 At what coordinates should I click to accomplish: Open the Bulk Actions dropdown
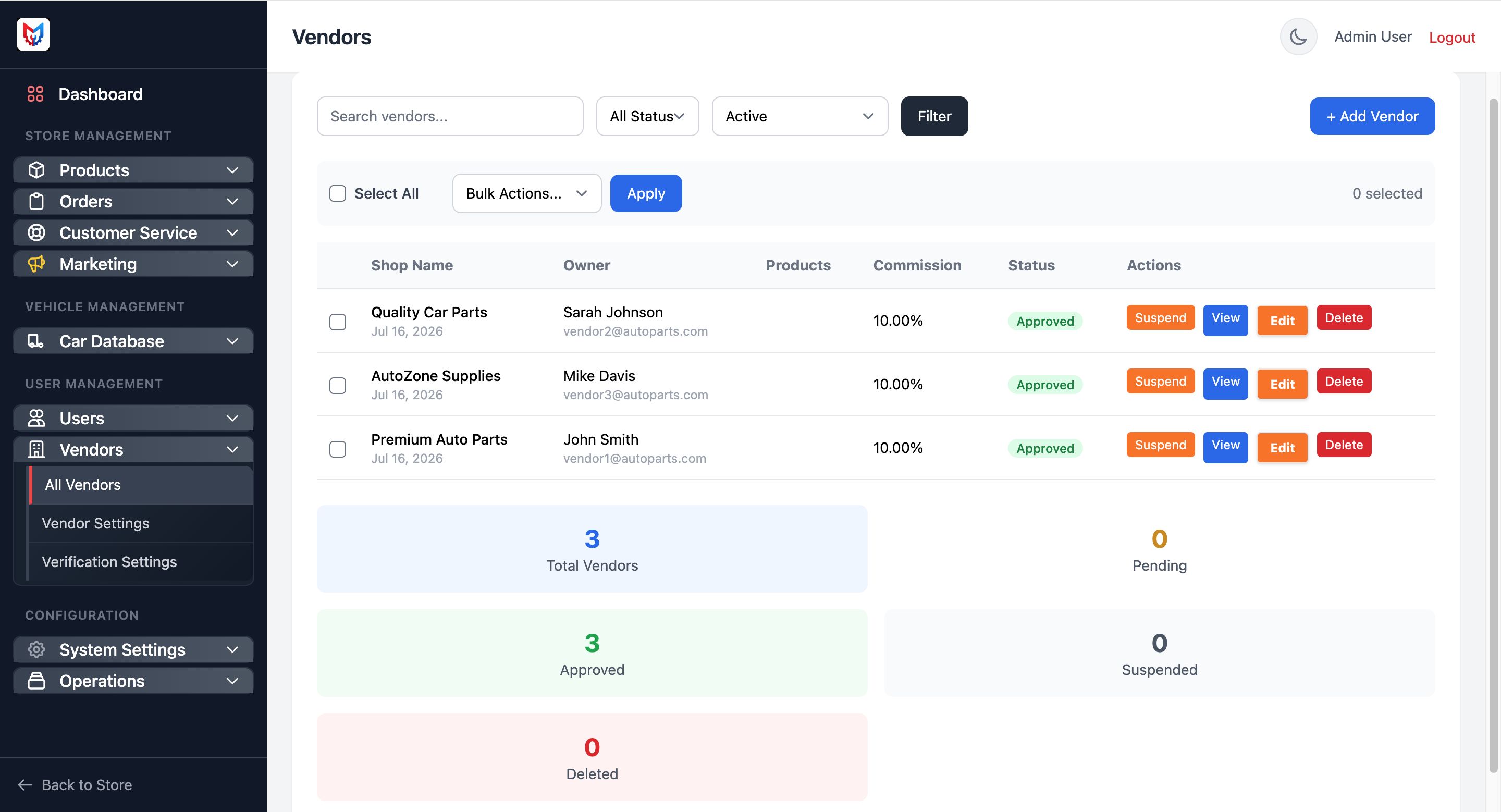pos(526,193)
